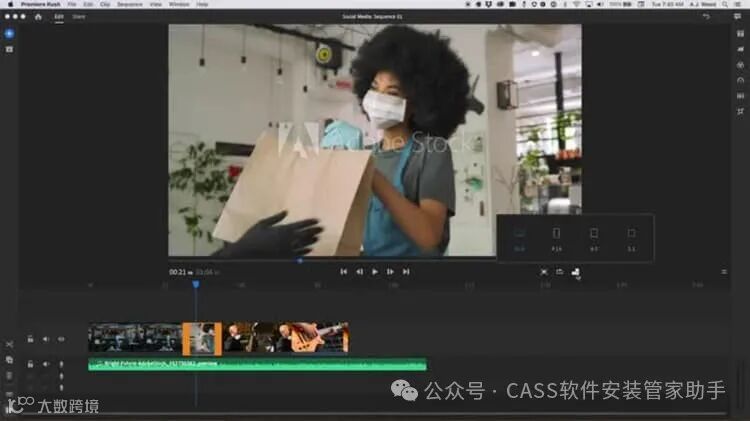Open the Premiere Rush app menu
The image size is (750, 421).
coord(41,4)
